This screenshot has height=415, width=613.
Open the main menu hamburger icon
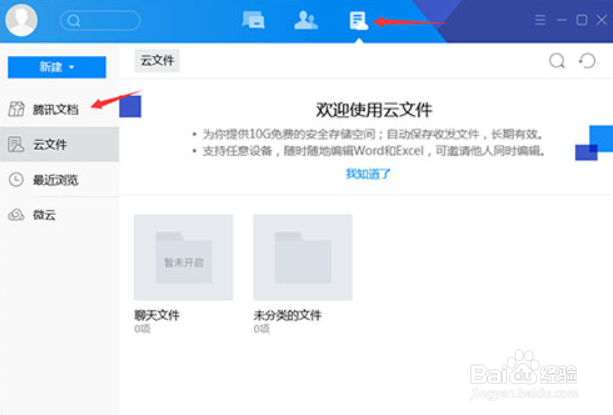[540, 20]
